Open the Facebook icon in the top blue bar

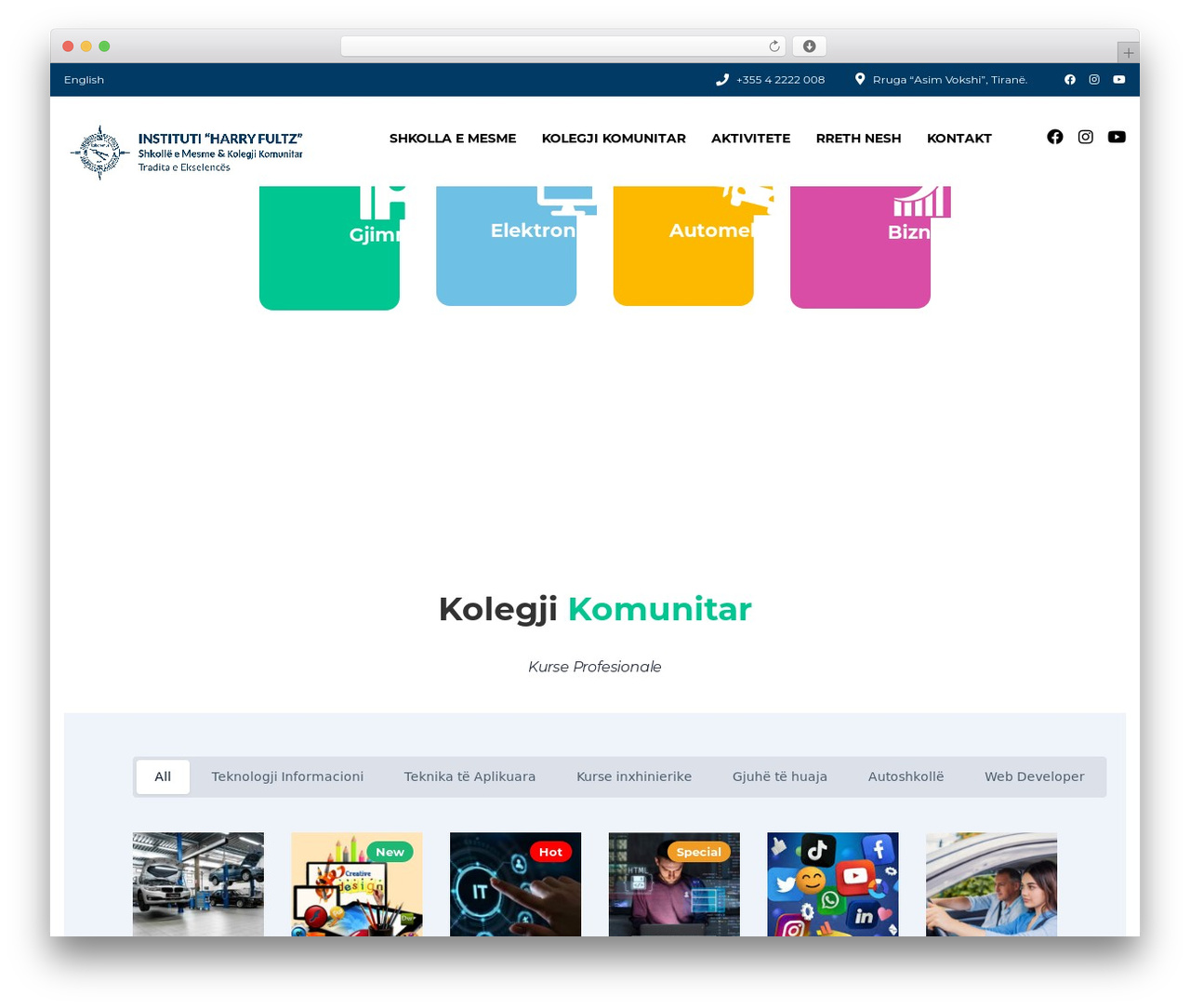1070,80
